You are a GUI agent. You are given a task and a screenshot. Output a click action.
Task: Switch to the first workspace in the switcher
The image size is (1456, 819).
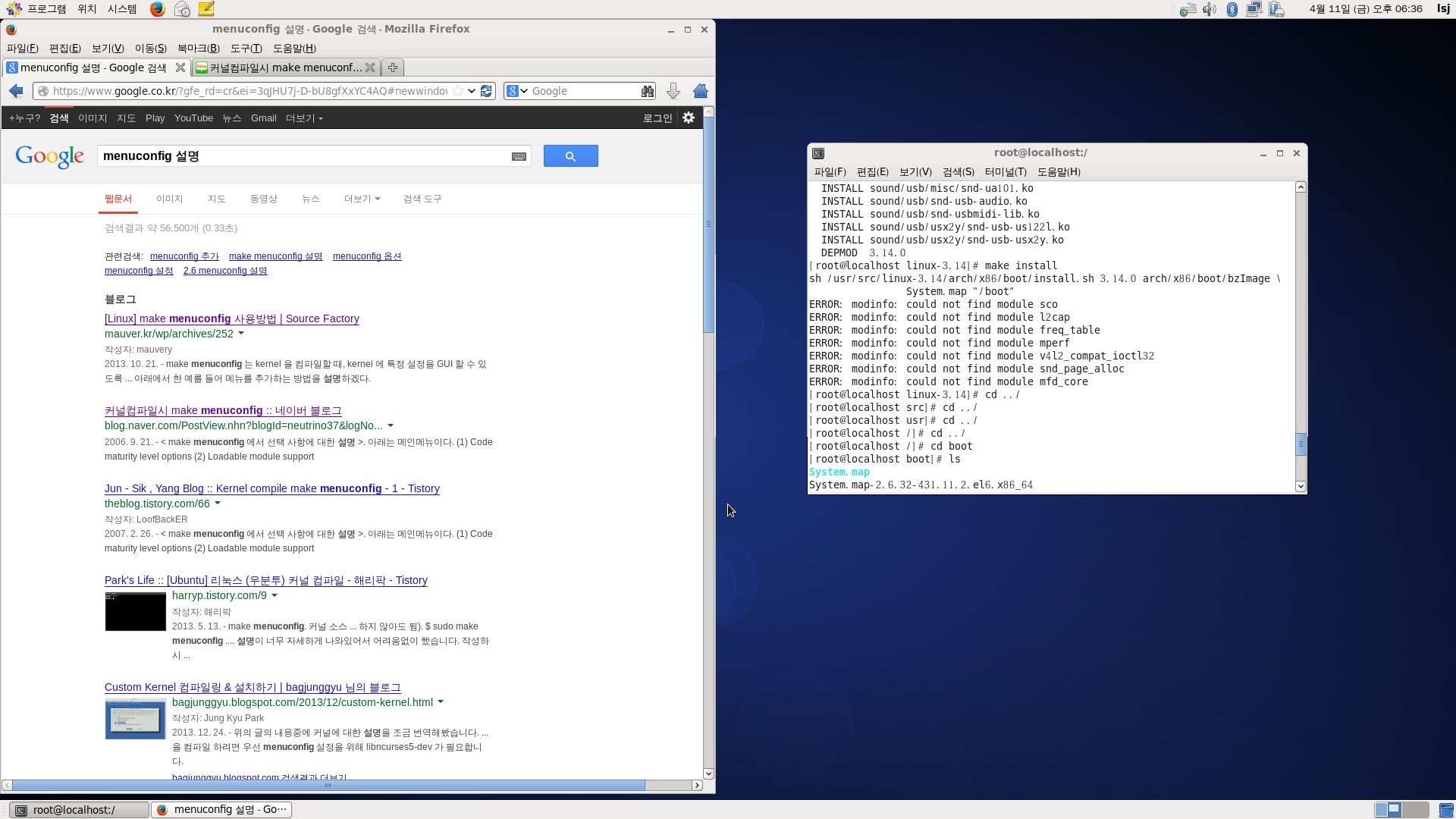[x=1388, y=810]
